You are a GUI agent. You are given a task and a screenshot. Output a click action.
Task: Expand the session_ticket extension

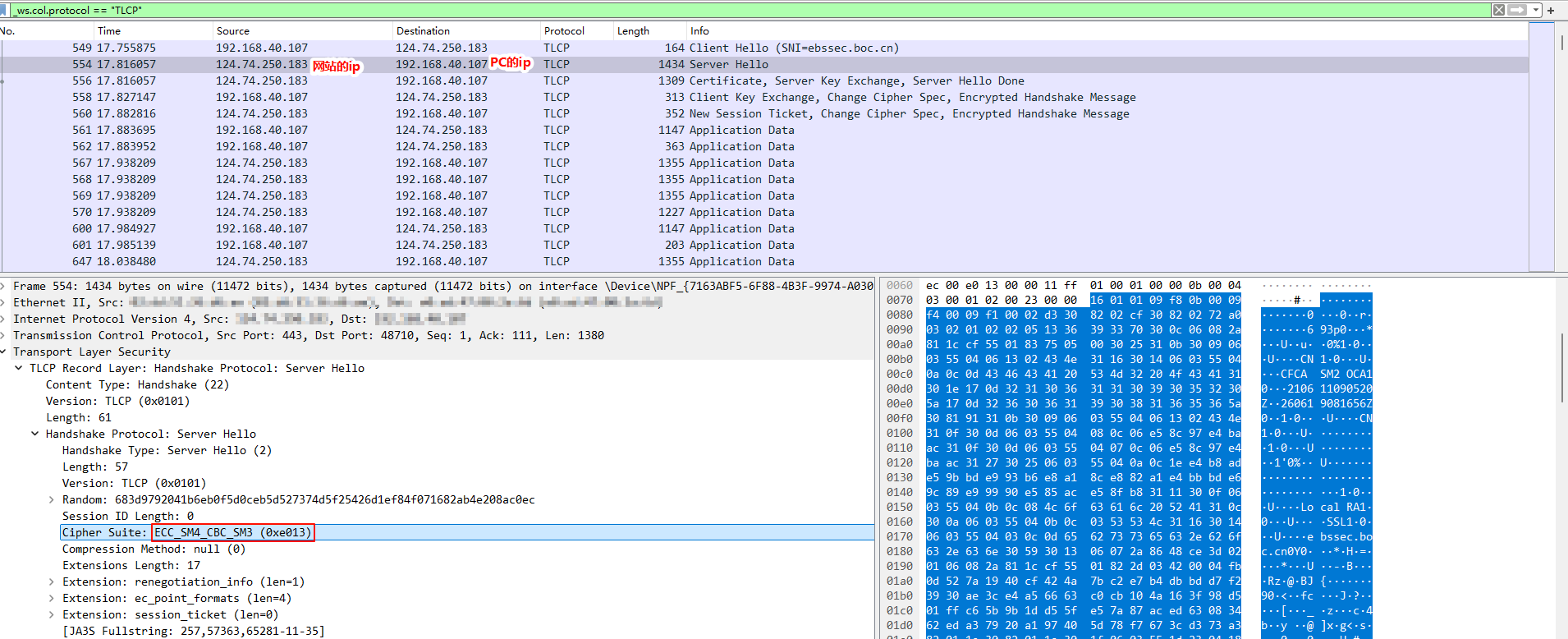click(52, 614)
